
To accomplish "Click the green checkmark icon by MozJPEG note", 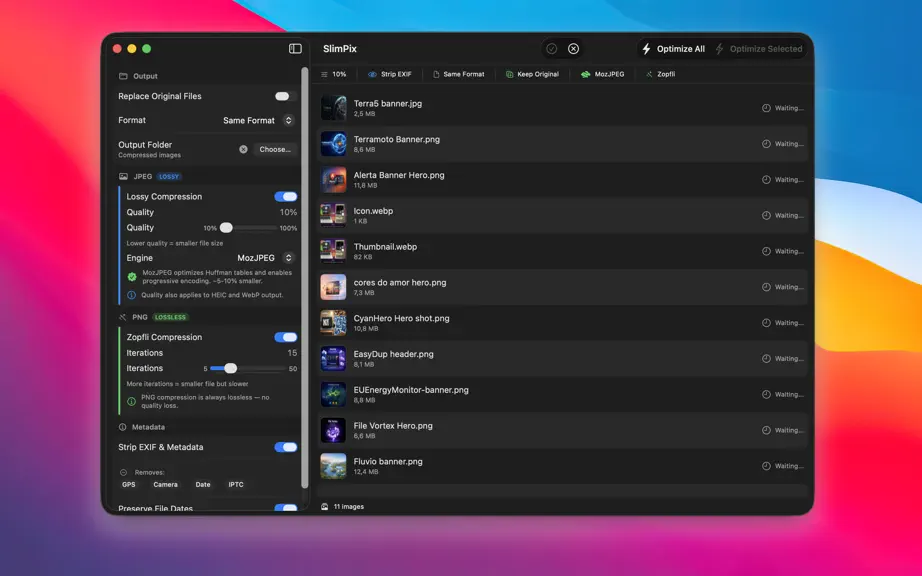I will coord(132,276).
